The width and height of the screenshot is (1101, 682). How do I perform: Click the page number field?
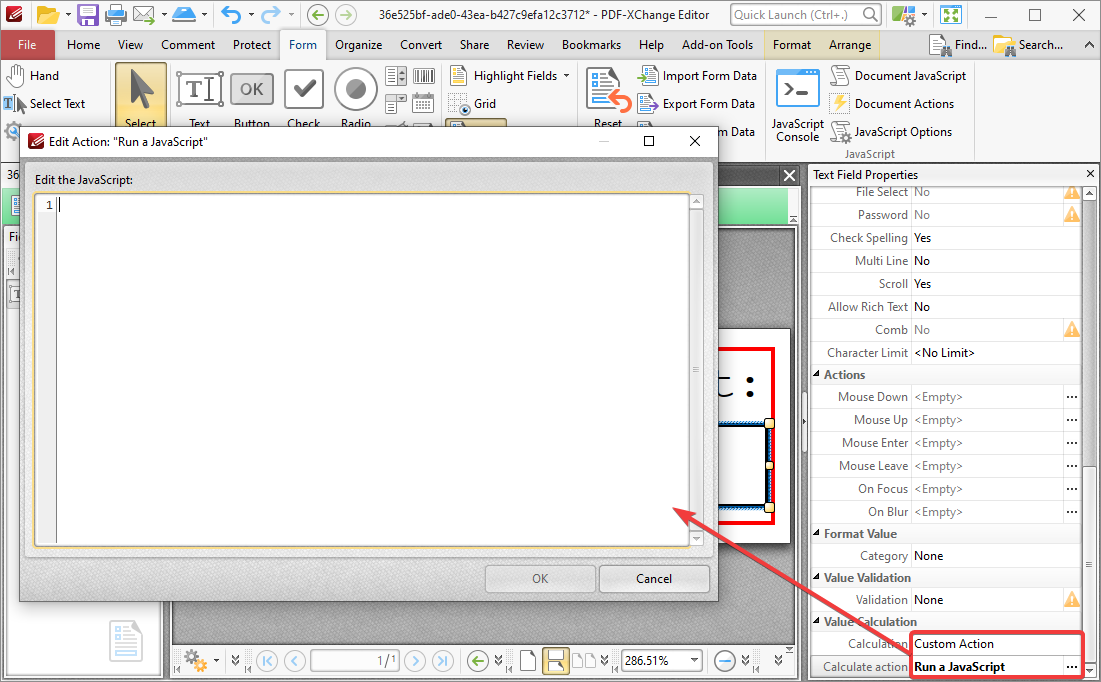[355, 660]
